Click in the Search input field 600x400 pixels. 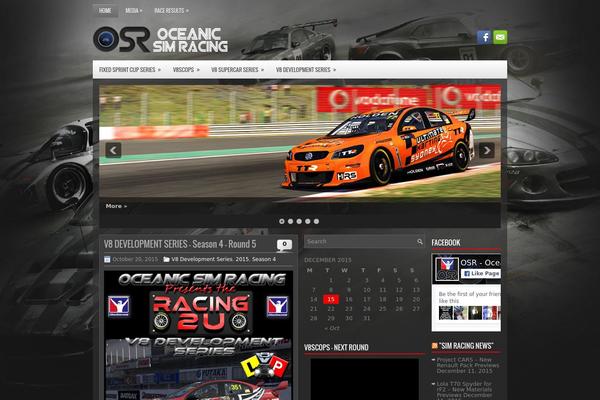coord(360,242)
